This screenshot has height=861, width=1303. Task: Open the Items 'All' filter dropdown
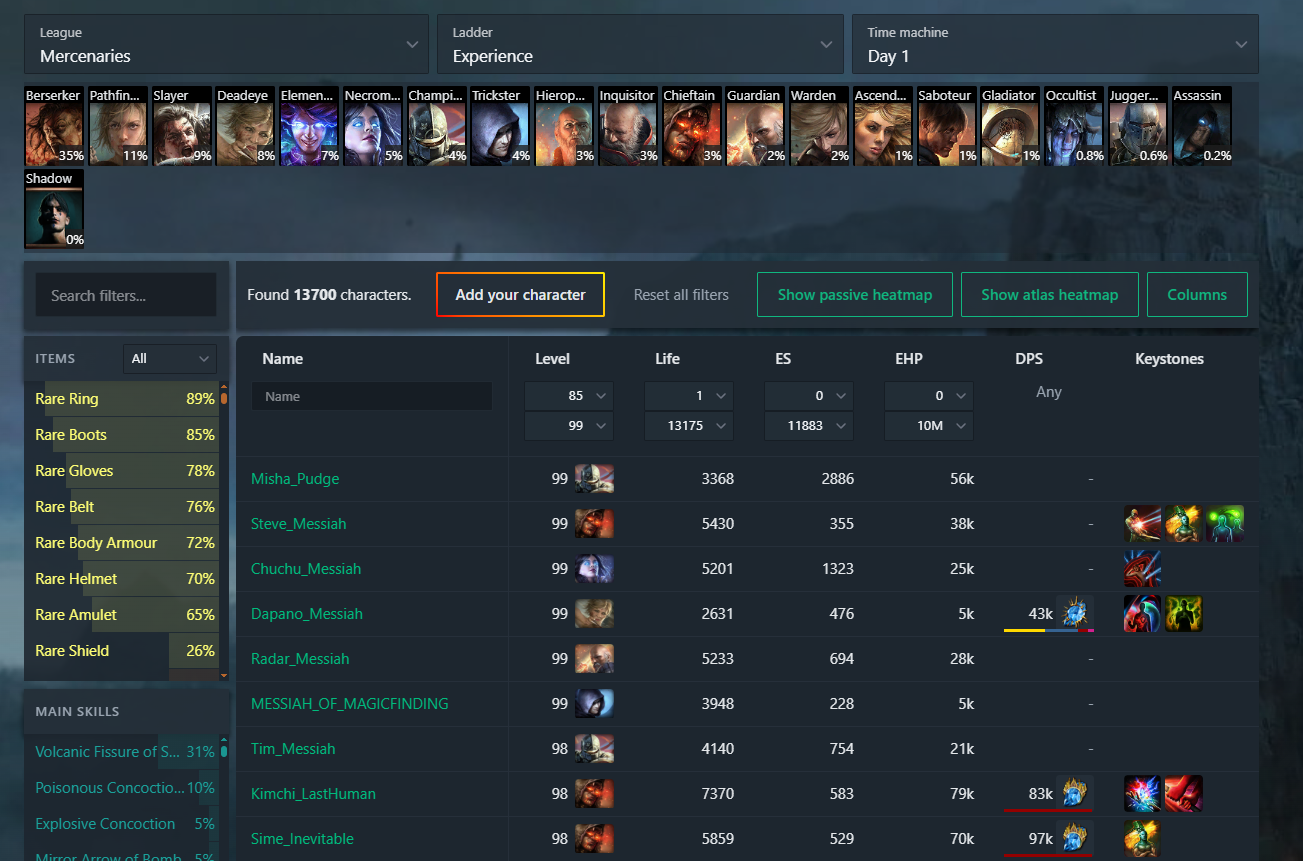click(170, 359)
